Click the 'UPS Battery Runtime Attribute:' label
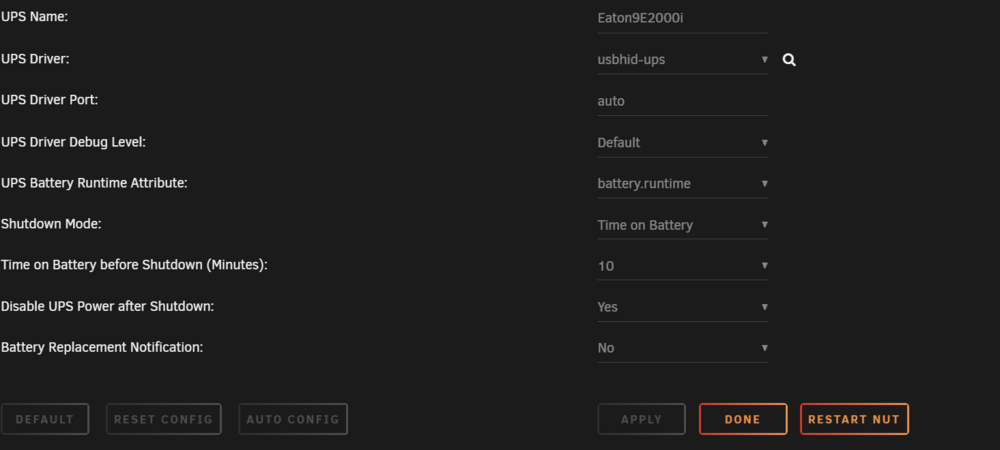 pos(94,183)
